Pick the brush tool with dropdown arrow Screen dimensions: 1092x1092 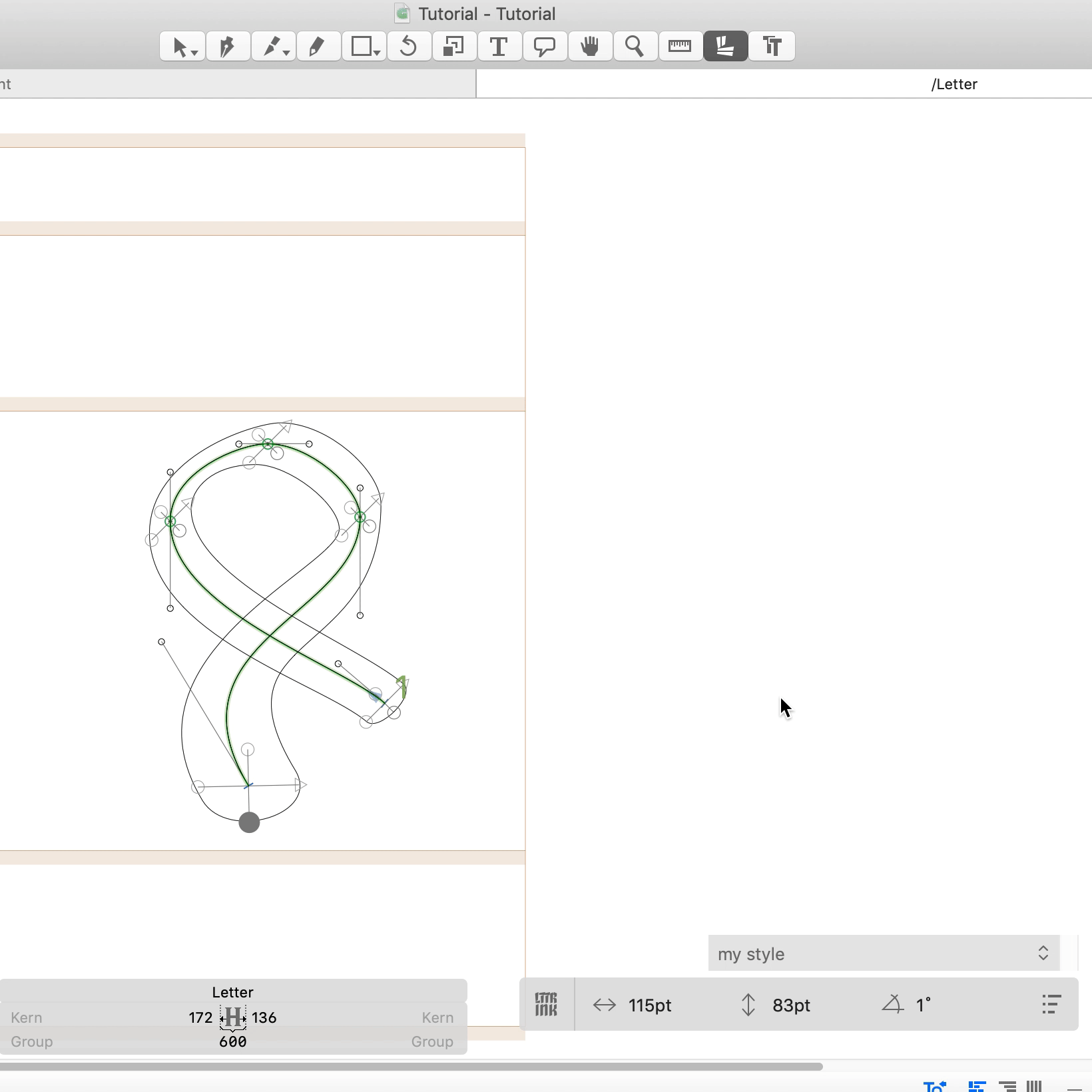[x=274, y=47]
